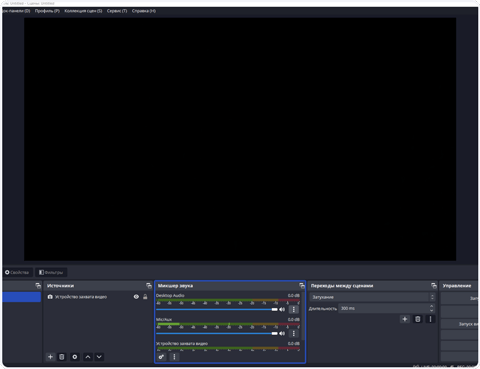Undock the Микшер звука panel
The width and height of the screenshot is (480, 369).
(x=302, y=286)
